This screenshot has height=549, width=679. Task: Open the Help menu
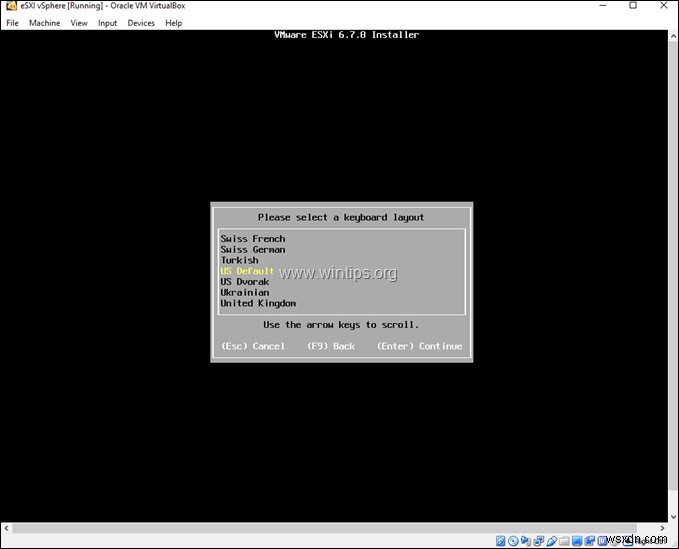point(173,23)
